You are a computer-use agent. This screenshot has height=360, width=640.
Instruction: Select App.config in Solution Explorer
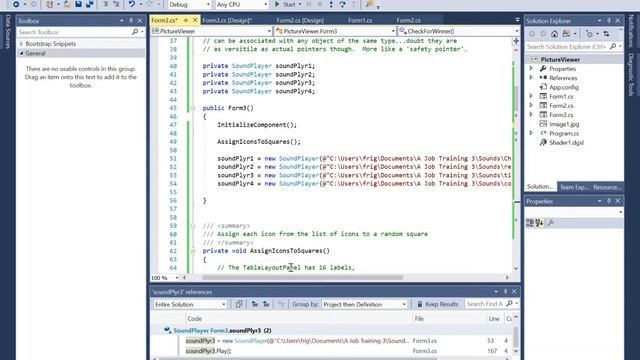pos(563,87)
